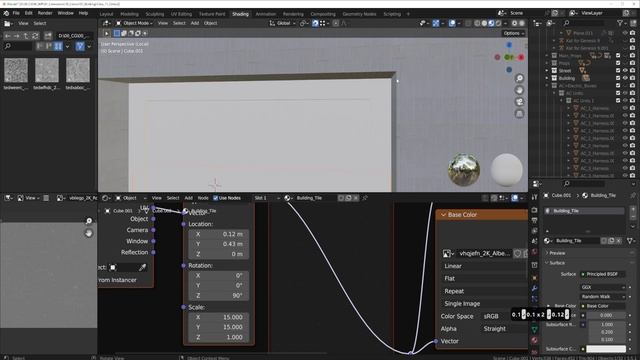The height and width of the screenshot is (360, 640).
Task: Select the Building_Tile material slot in the list
Action: [585, 211]
